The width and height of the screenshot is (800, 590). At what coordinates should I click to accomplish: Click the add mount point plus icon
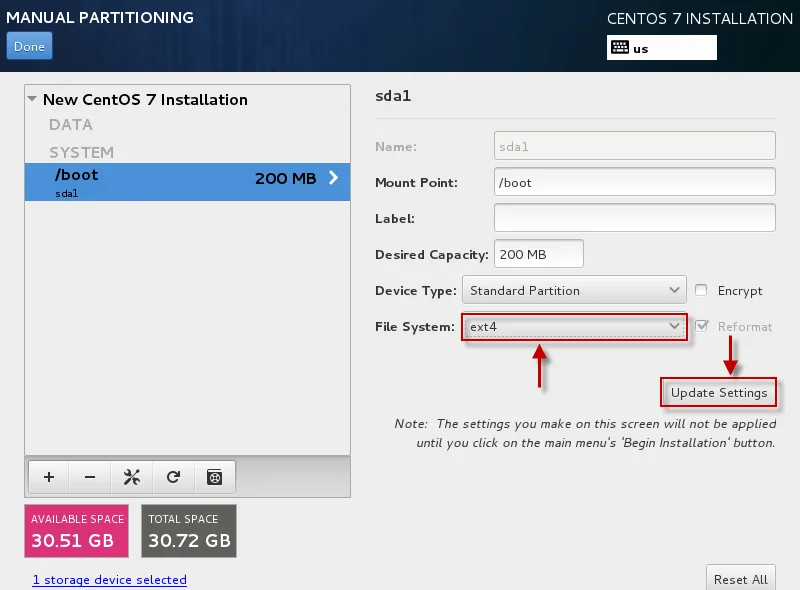[x=49, y=477]
